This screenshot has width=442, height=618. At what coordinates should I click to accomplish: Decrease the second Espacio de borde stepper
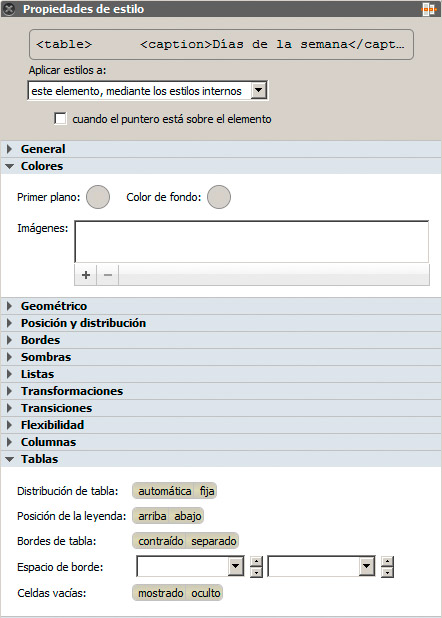point(388,572)
